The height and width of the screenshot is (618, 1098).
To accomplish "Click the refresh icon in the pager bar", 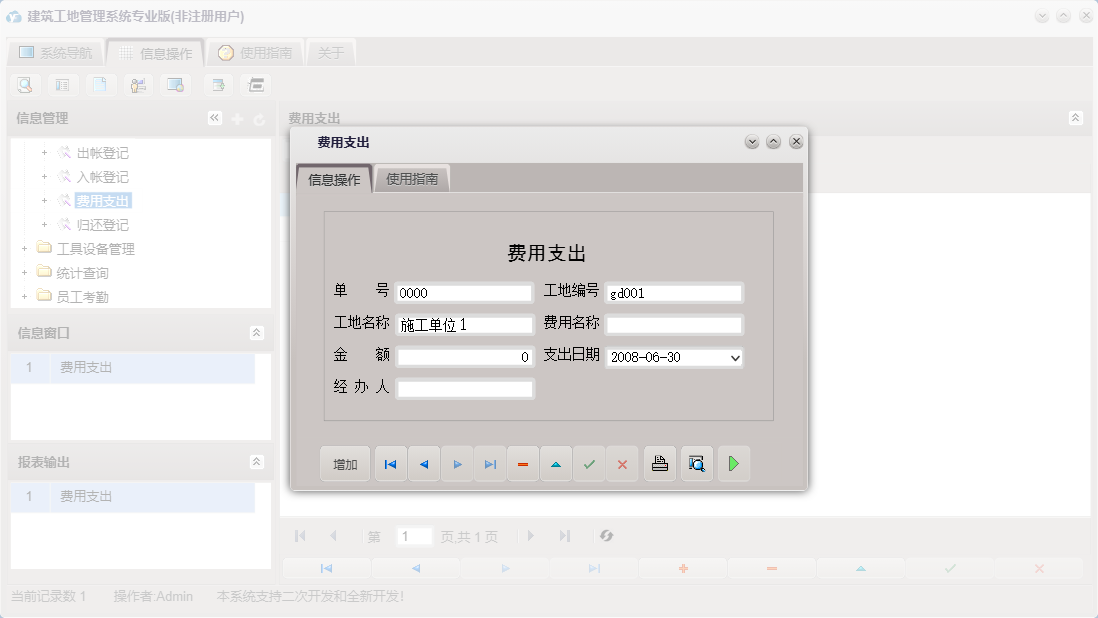I will (606, 536).
